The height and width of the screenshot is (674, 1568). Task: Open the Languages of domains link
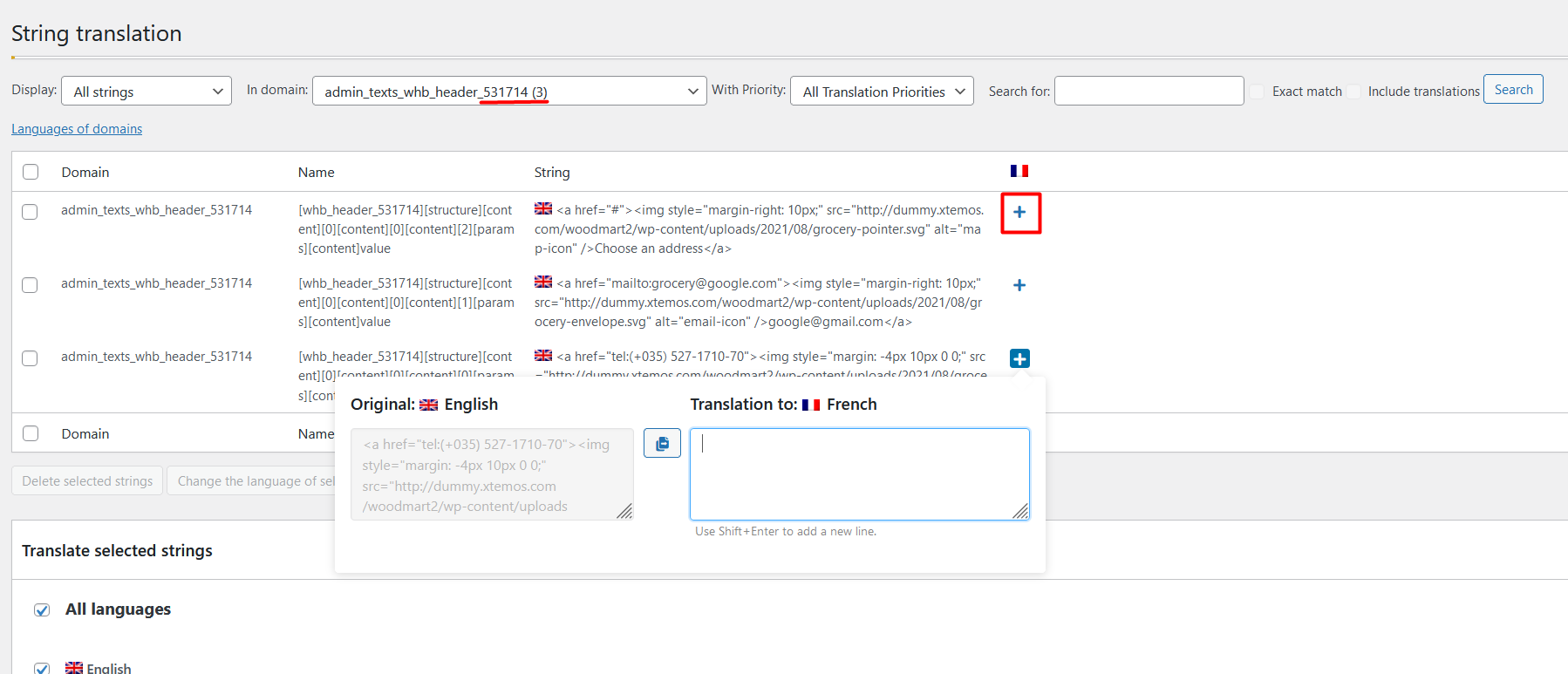[77, 129]
